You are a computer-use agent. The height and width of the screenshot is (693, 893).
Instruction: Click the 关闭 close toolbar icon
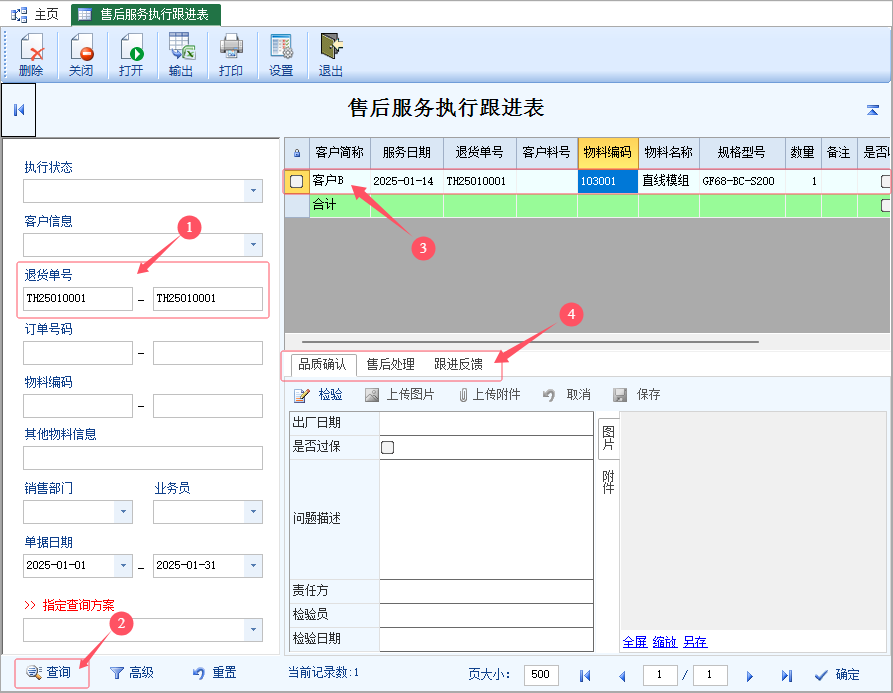(81, 55)
